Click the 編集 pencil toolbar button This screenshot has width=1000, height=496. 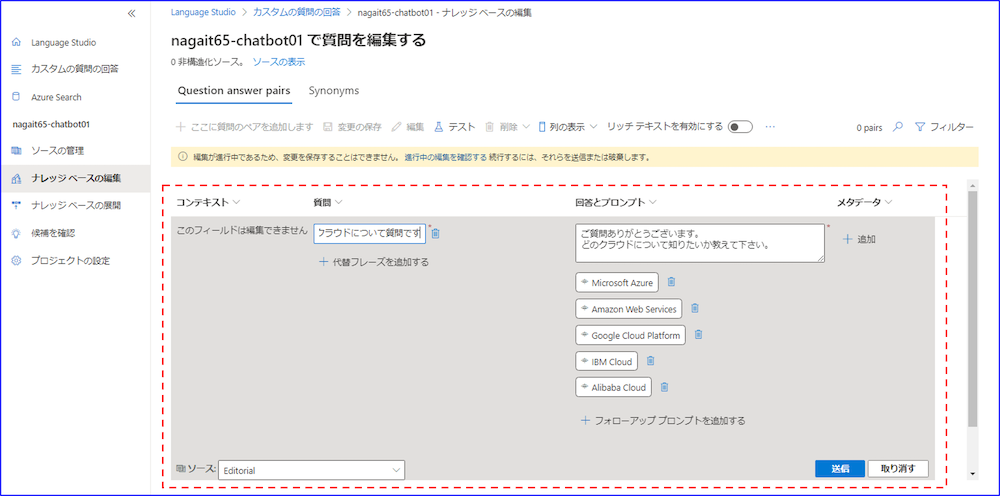[x=408, y=127]
